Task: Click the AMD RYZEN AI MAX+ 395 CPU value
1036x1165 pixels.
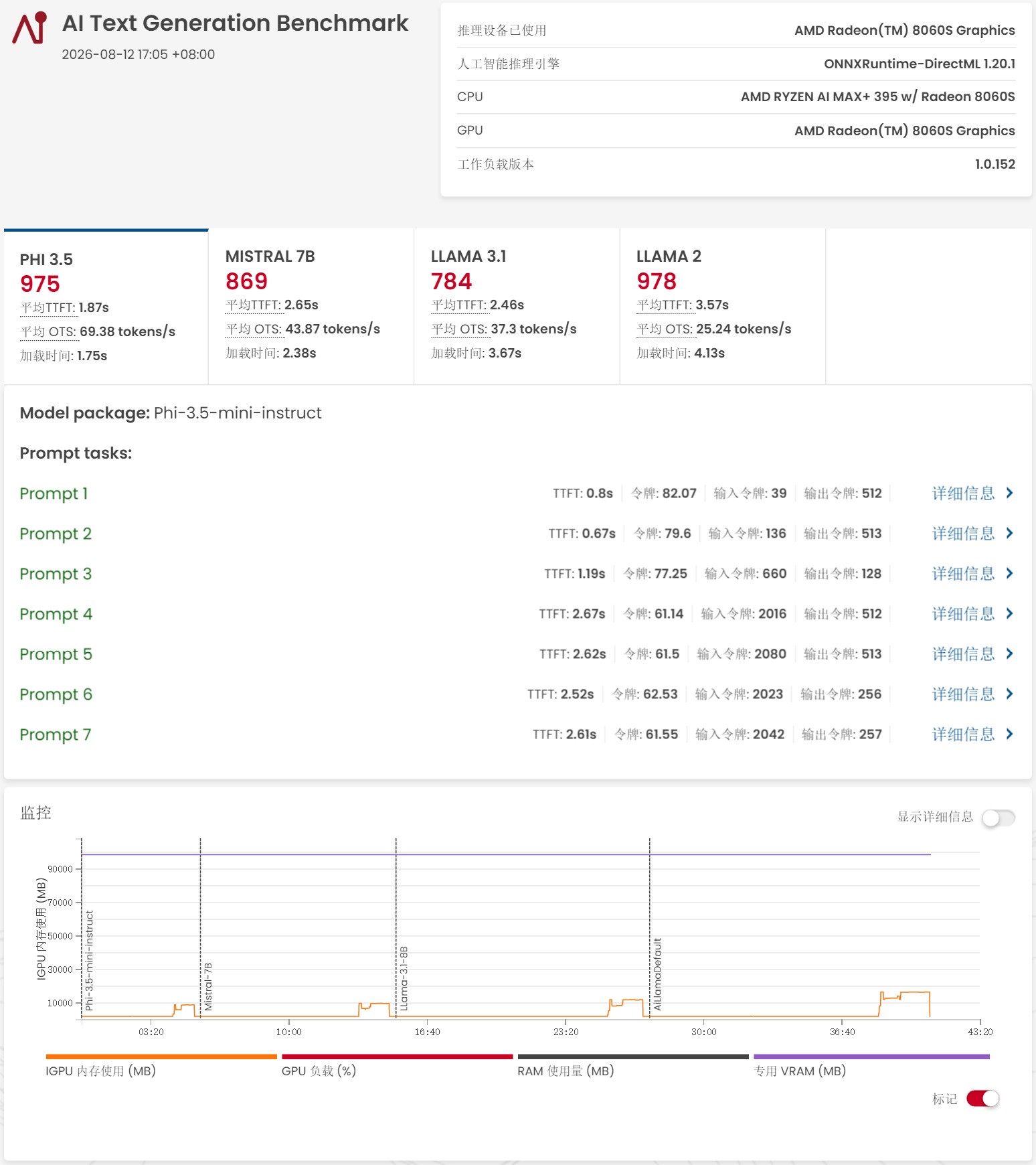Action: point(878,96)
